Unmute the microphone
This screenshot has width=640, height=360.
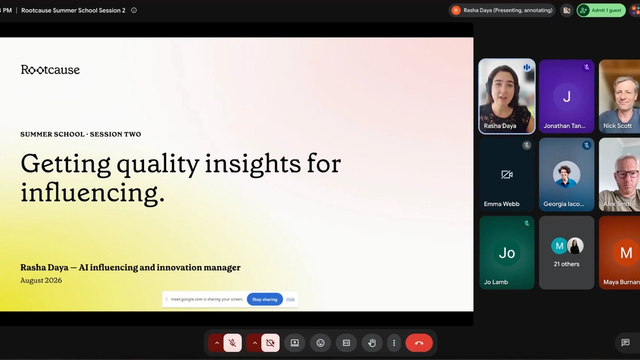click(233, 343)
